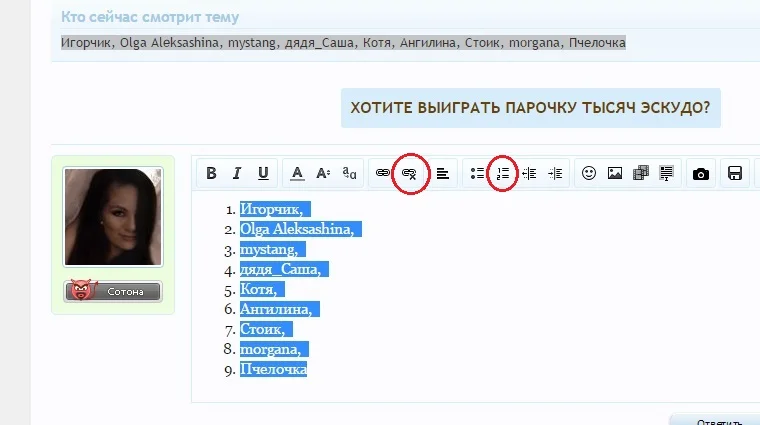Viewport: 760px width, 425px height.
Task: Click the Кто сейчас смотрит тему heading
Action: tap(150, 17)
